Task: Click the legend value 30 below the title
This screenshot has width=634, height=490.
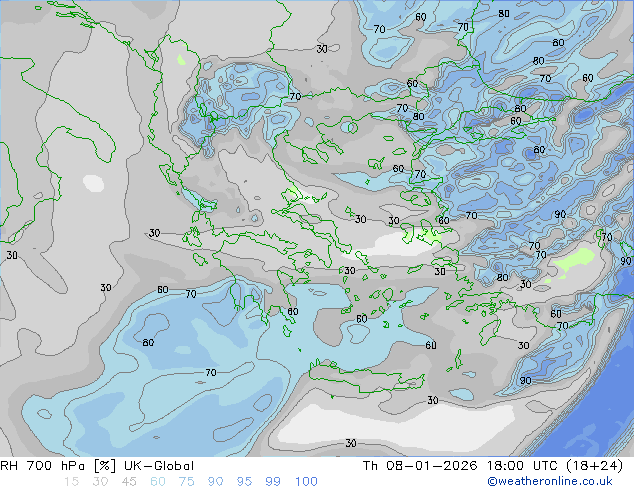Action: point(100,482)
